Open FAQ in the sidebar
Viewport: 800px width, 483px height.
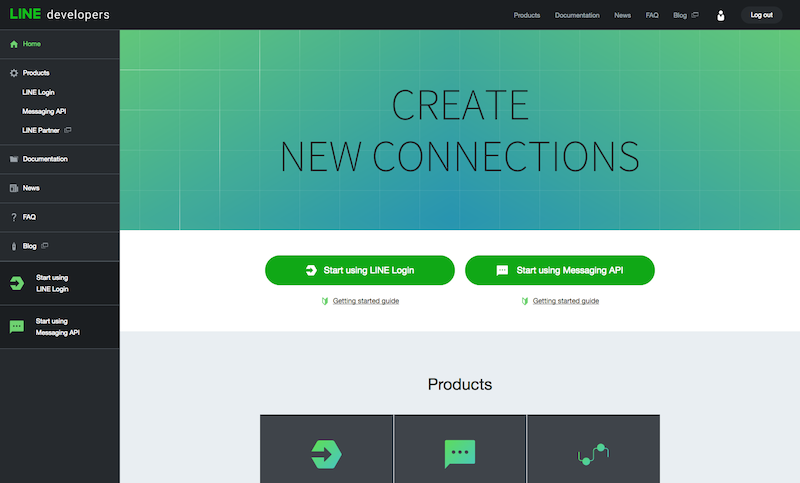click(30, 217)
